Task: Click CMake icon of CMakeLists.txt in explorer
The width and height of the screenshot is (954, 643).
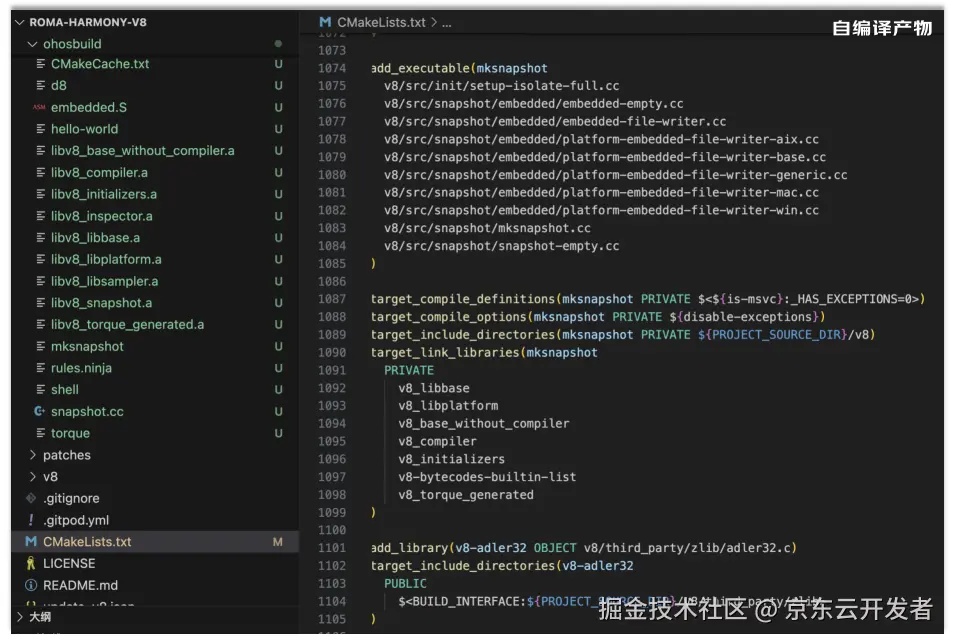Action: [x=31, y=541]
